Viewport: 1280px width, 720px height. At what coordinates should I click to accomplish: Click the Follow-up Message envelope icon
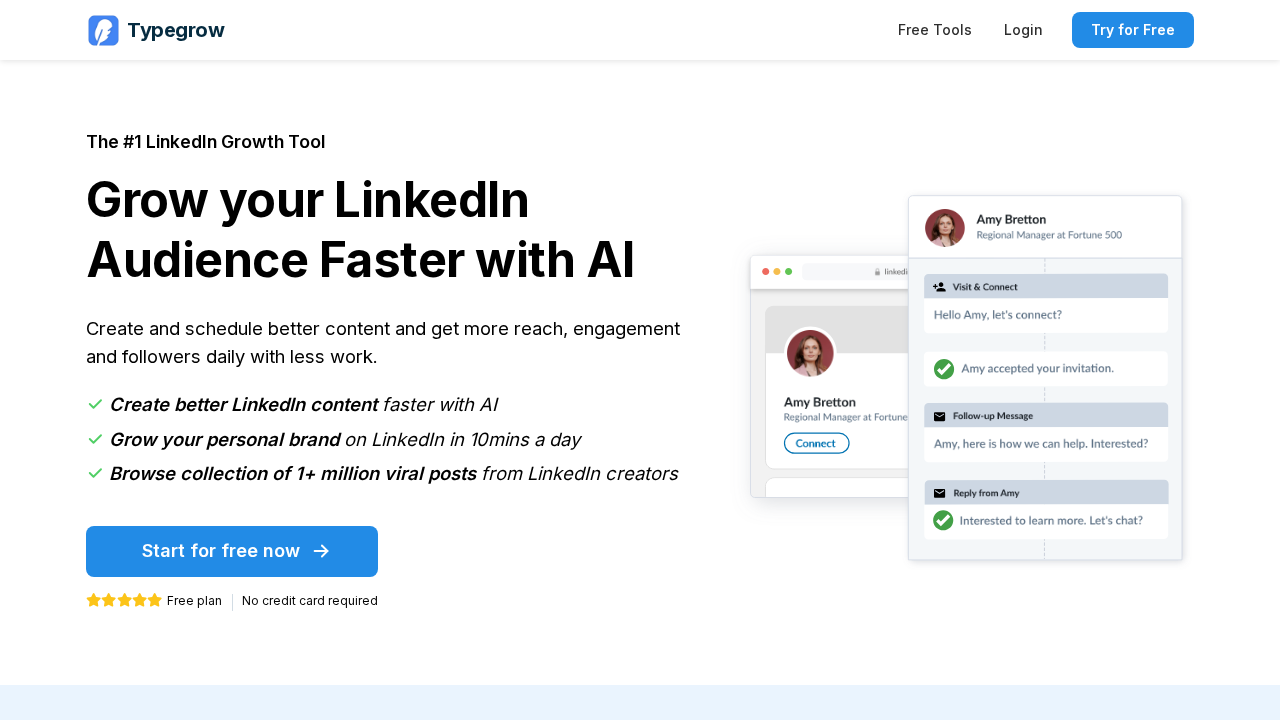coord(939,416)
